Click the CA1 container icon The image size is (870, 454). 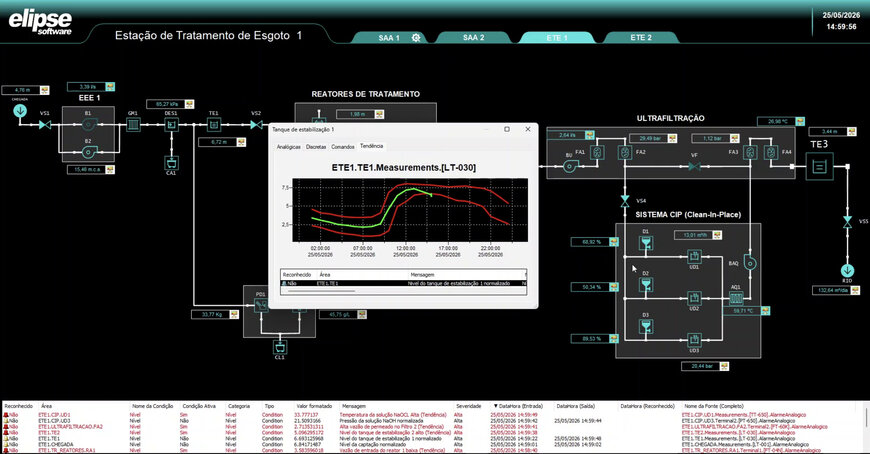[171, 163]
